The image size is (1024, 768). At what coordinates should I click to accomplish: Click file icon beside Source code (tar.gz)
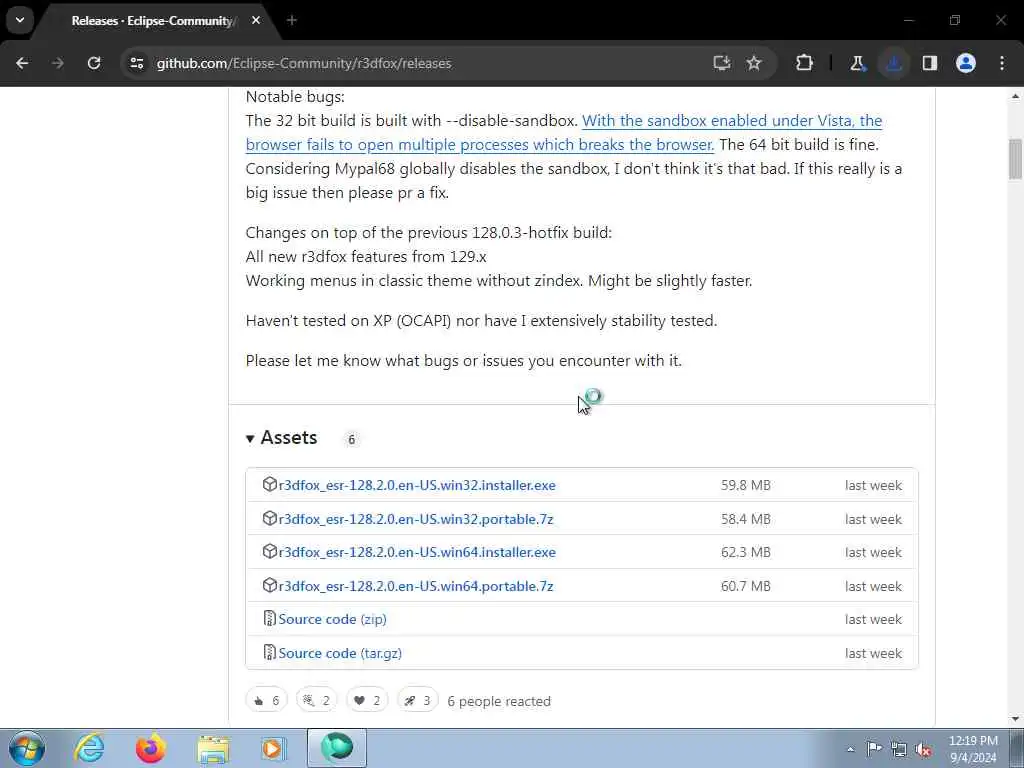point(270,652)
